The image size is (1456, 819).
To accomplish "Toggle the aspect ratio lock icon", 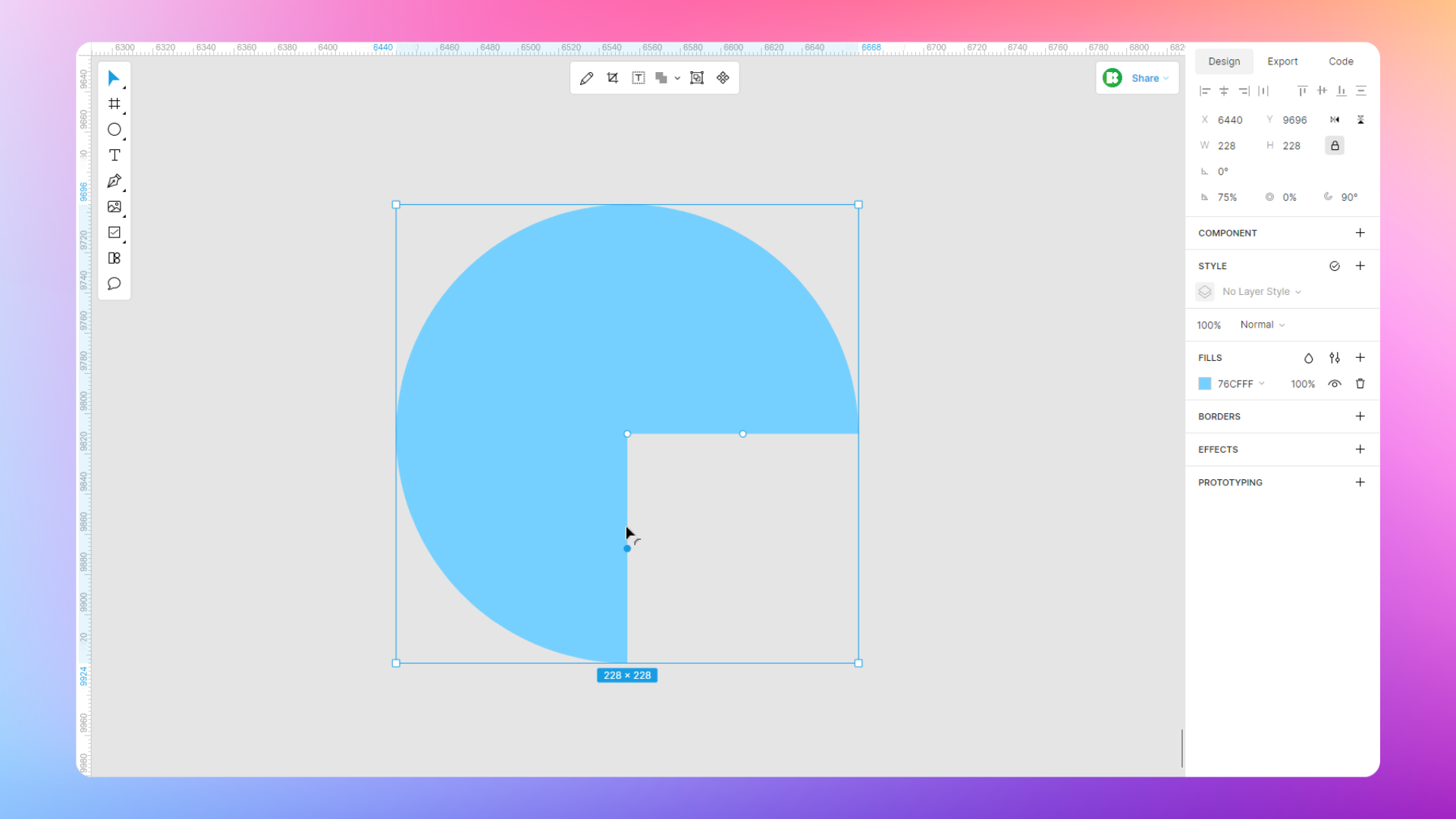I will tap(1337, 145).
